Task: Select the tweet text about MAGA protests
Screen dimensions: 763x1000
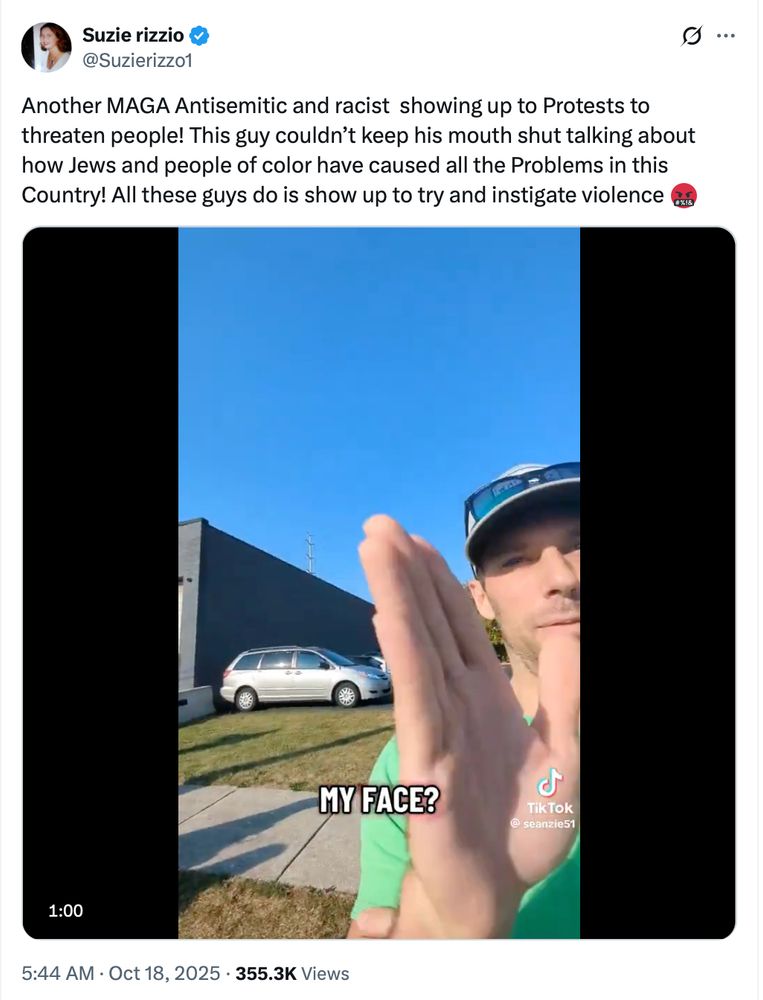Action: (x=359, y=151)
